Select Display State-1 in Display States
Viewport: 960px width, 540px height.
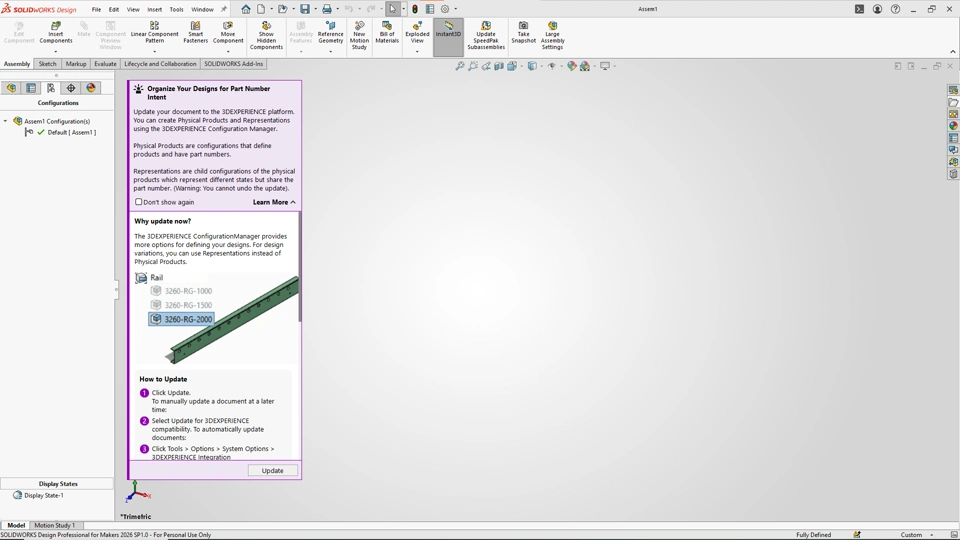[44, 495]
